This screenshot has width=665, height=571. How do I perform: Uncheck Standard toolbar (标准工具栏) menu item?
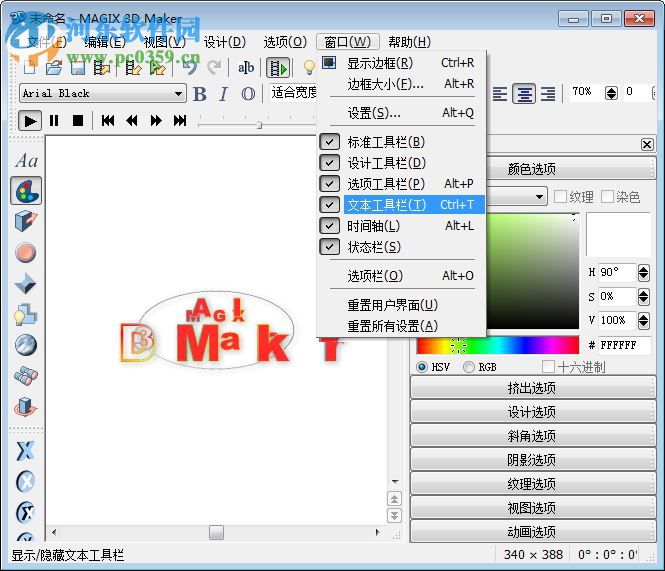(x=401, y=142)
